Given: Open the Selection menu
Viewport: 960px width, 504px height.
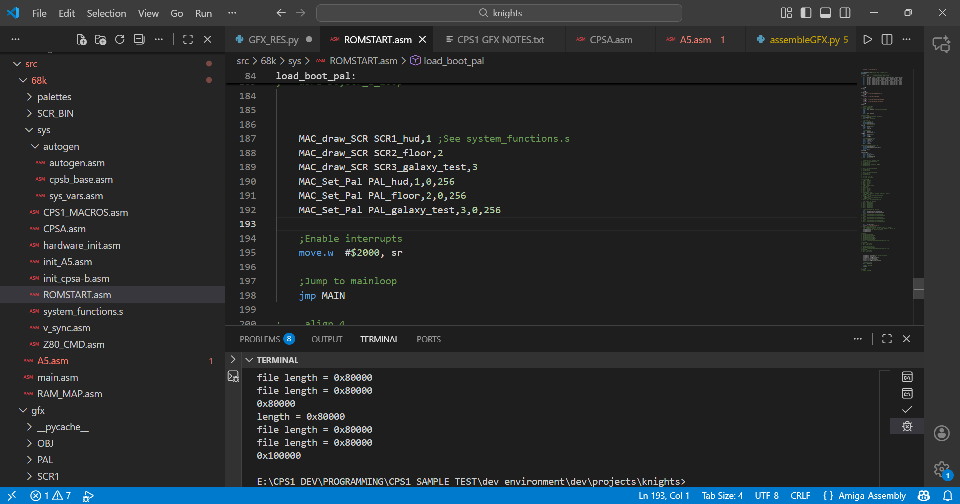Looking at the screenshot, I should click(x=107, y=13).
